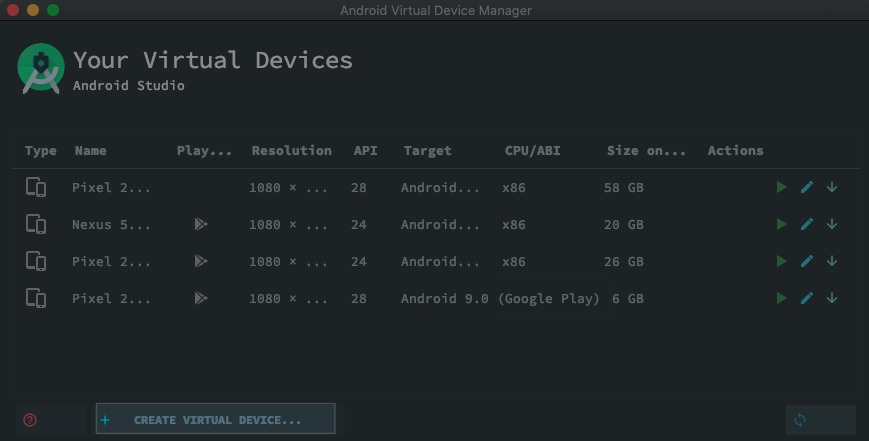Screen dimensions: 869x441
Task: Click API 24 cell in 26 GB row
Action: [x=359, y=261]
